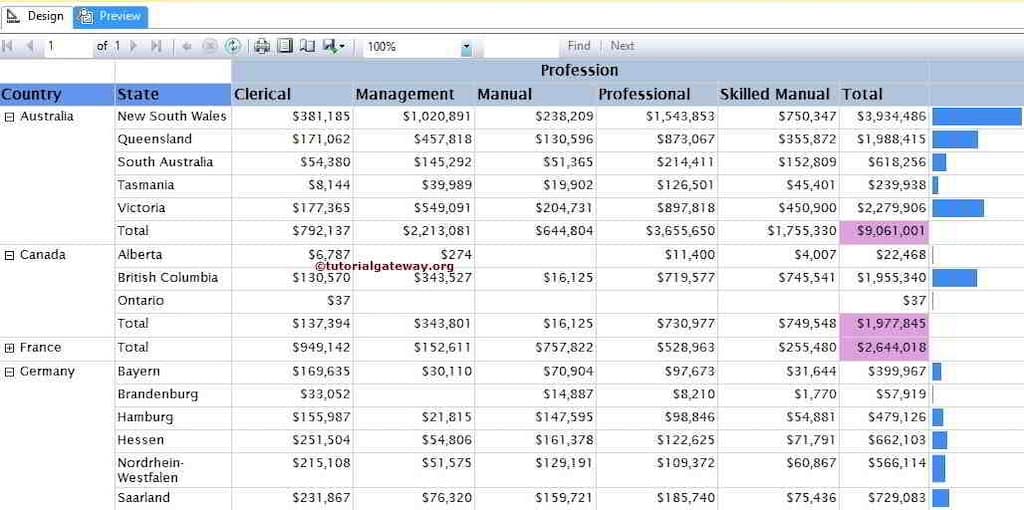Click the $1,543,853 Professional value

pos(680,117)
